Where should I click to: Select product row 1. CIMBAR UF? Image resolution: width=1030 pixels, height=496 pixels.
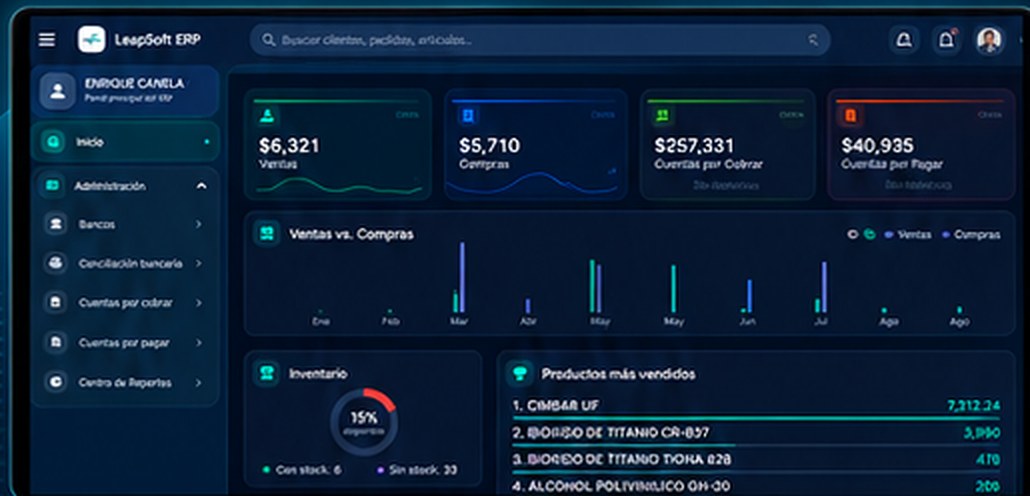[756, 406]
